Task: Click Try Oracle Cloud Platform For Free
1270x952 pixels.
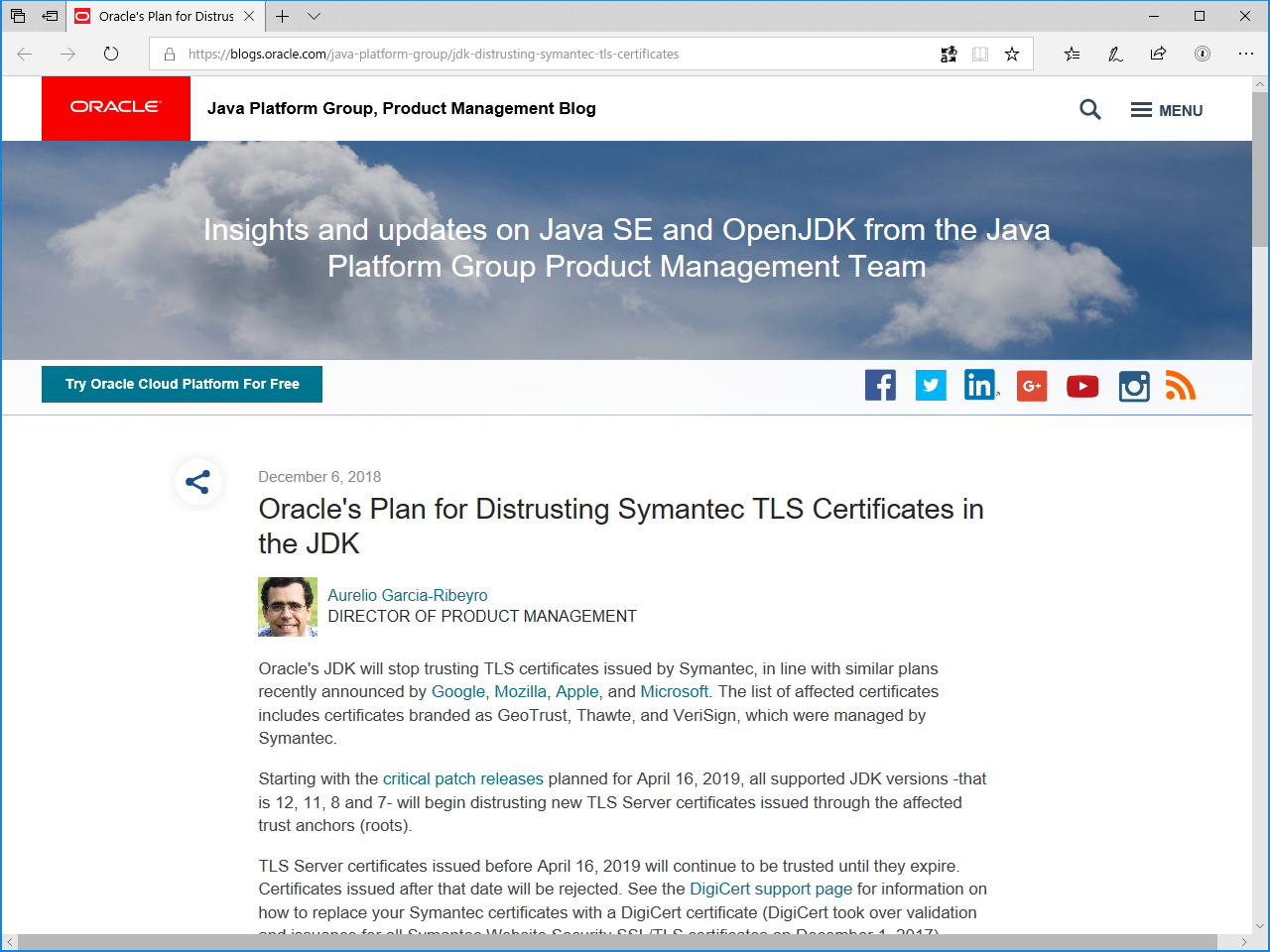Action: [x=182, y=384]
